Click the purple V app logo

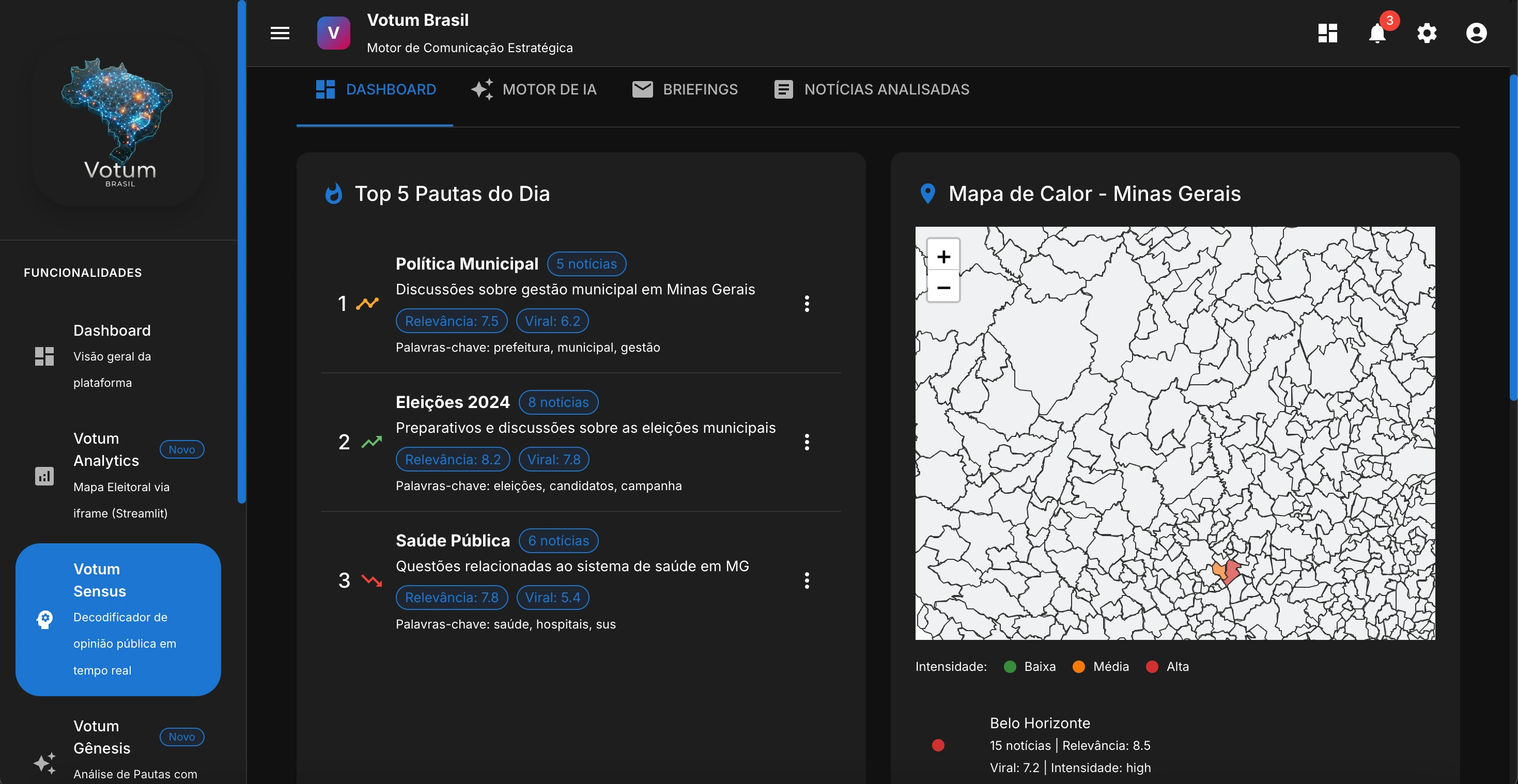tap(334, 33)
